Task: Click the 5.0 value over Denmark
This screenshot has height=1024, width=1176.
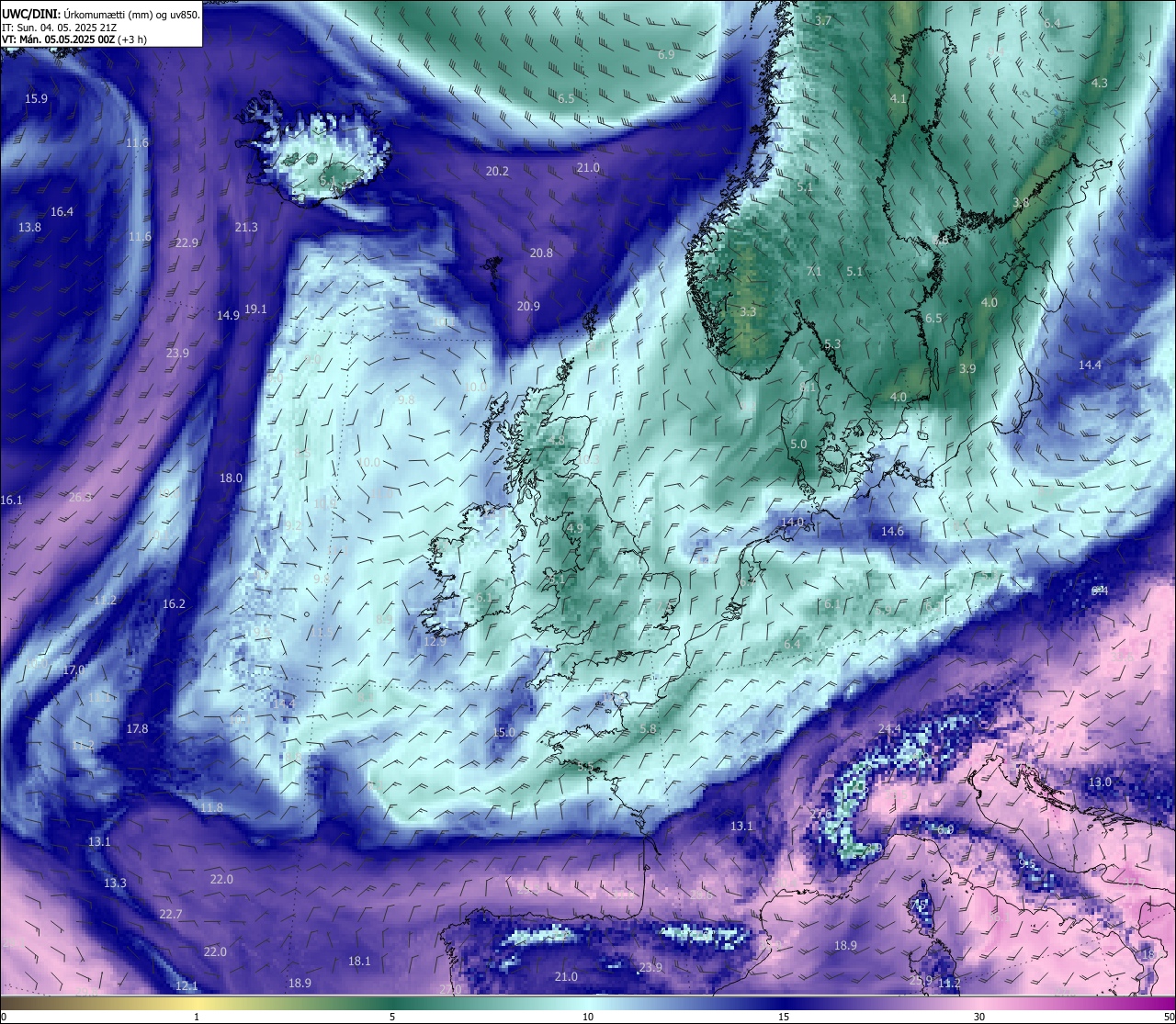Action: click(x=798, y=444)
